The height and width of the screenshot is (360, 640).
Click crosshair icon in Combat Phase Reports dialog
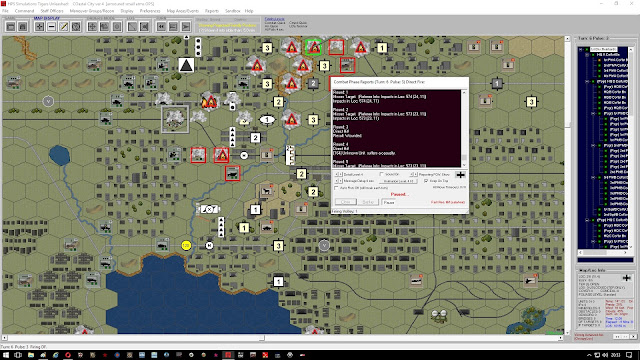point(460,175)
